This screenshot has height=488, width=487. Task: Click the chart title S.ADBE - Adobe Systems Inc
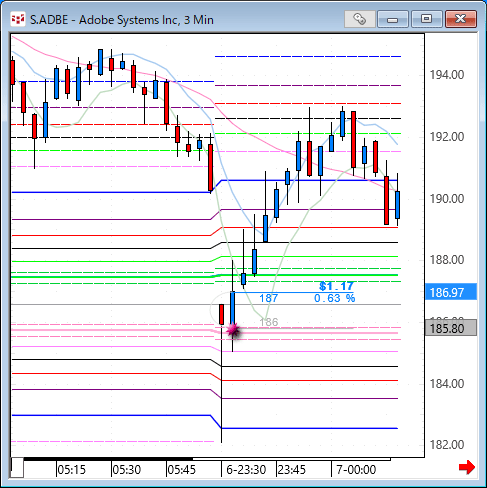122,20
